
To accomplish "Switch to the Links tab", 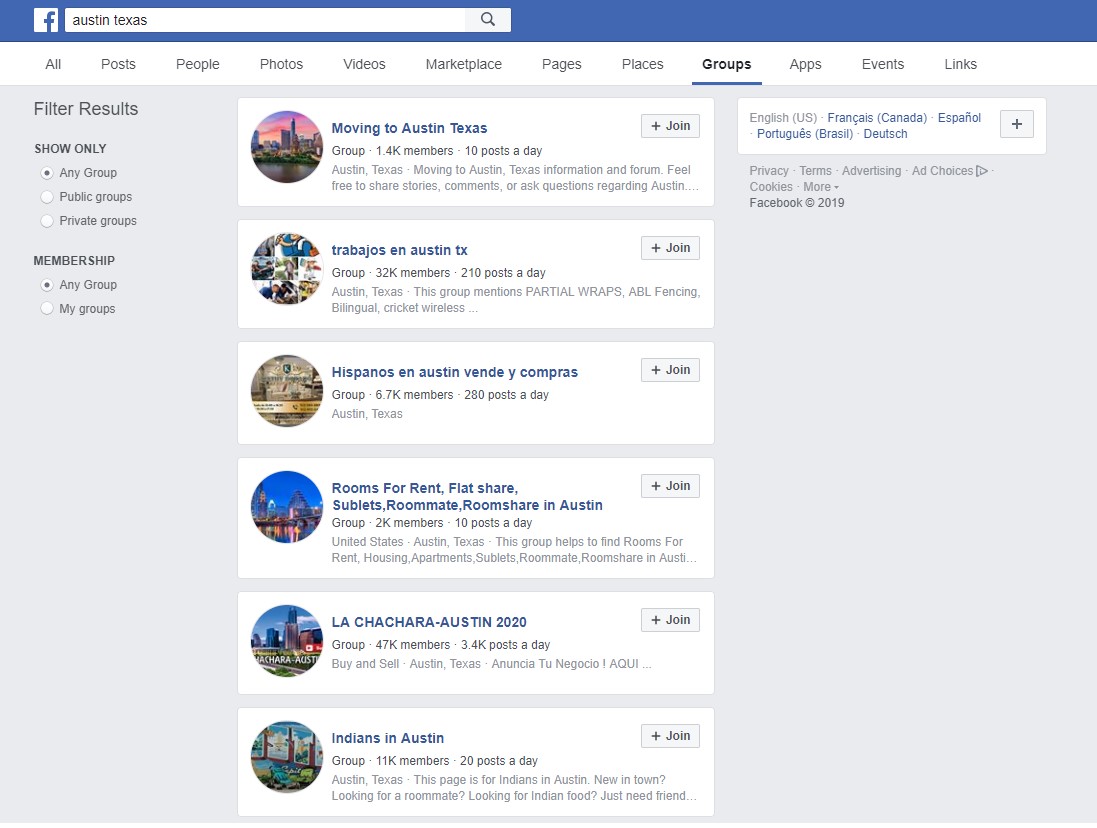I will click(x=961, y=64).
